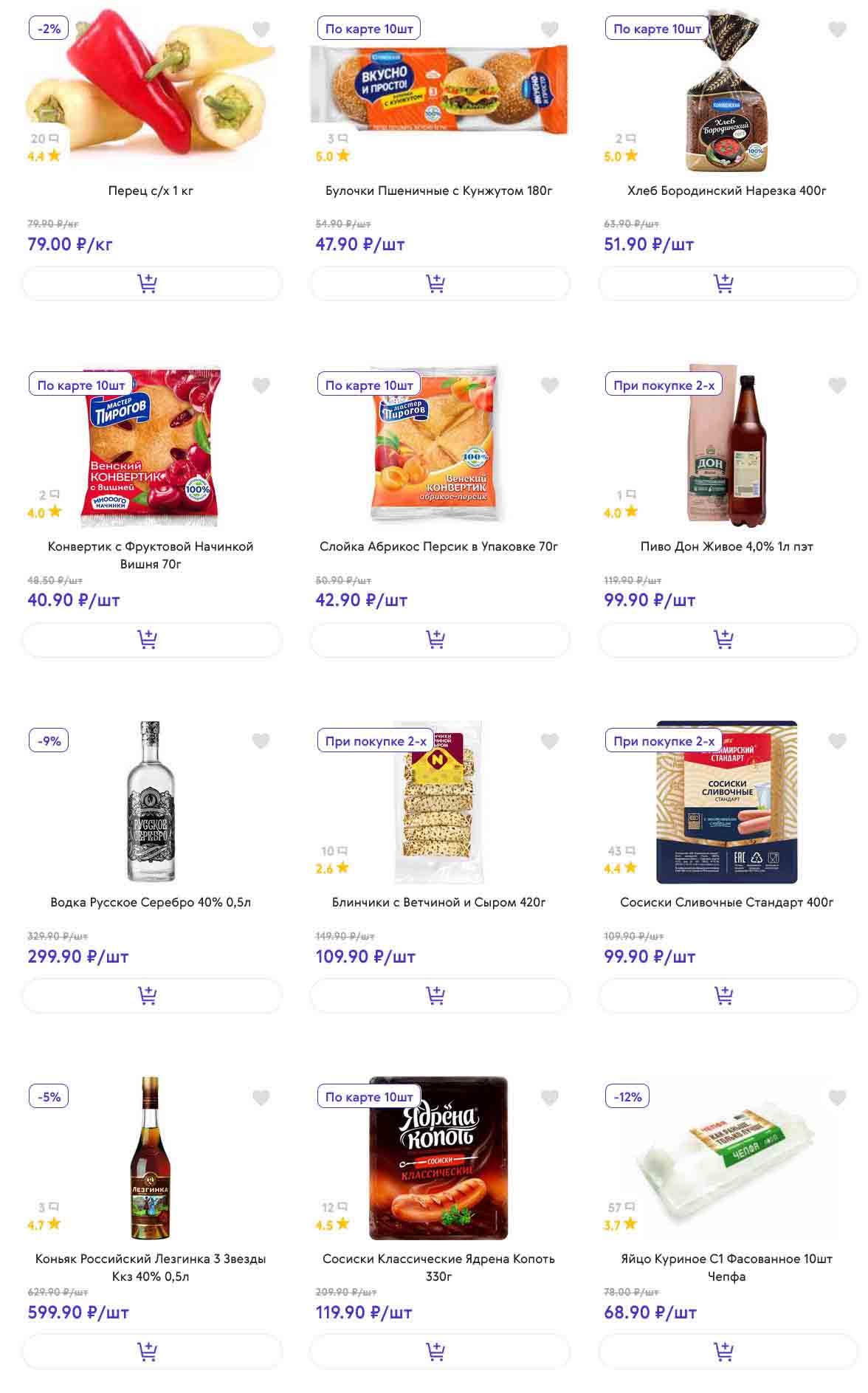Click the 'При покупке 2-х' badge on Пиво Дон
Screen dimensions: 868x1393
pyautogui.click(x=664, y=385)
